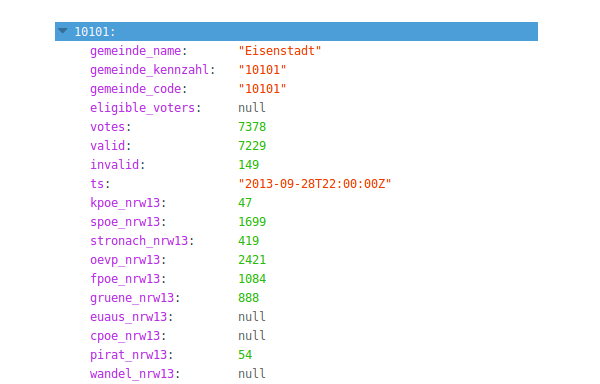This screenshot has height=384, width=600.
Task: Click the euaus_nrw13 null value
Action: click(x=252, y=317)
